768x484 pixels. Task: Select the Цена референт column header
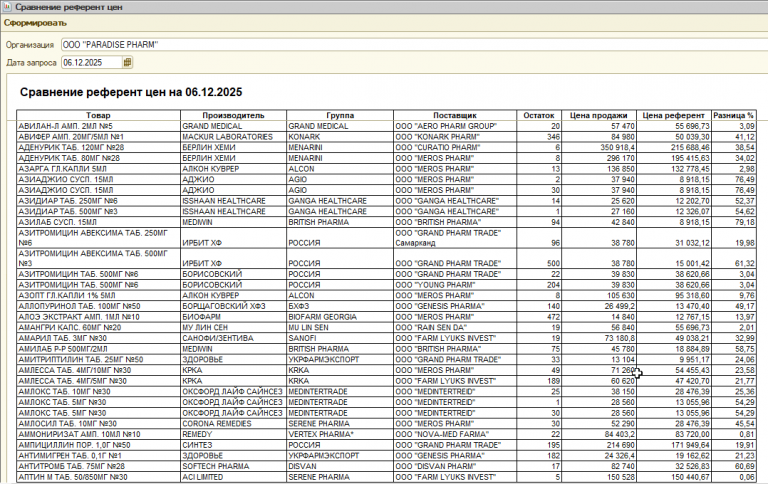pyautogui.click(x=673, y=116)
